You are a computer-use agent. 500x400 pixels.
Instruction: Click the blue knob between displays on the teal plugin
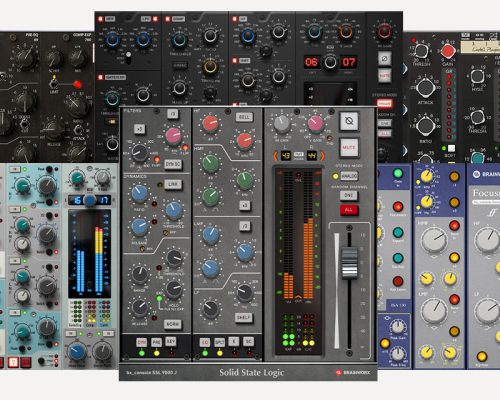89,200
